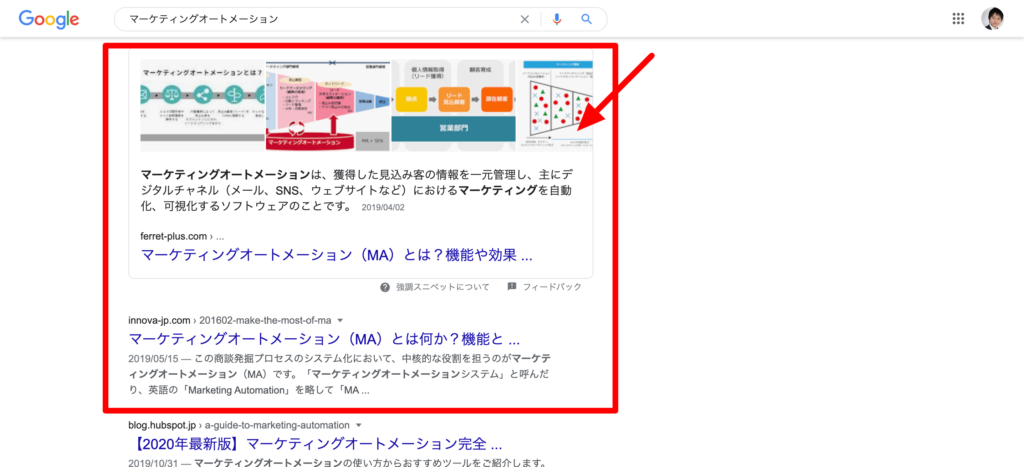Image resolution: width=1024 pixels, height=467 pixels.
Task: Open innova-jp.com result title link
Action: (324, 340)
